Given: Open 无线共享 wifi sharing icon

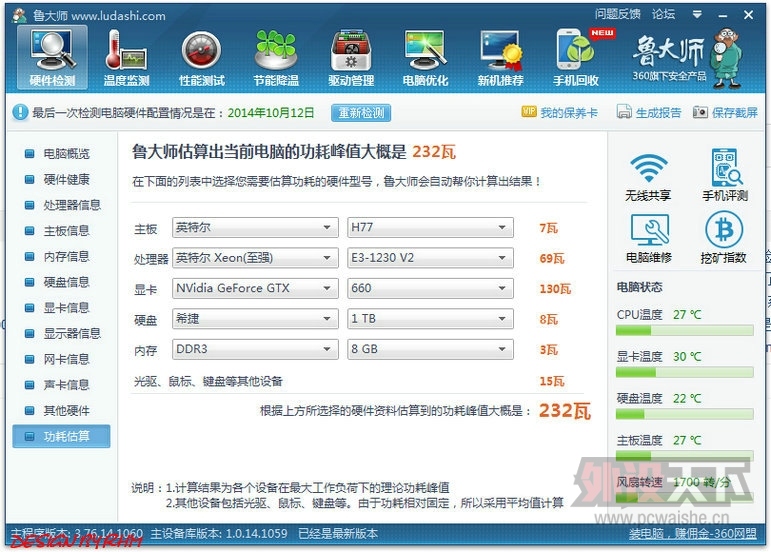Looking at the screenshot, I should (x=649, y=176).
